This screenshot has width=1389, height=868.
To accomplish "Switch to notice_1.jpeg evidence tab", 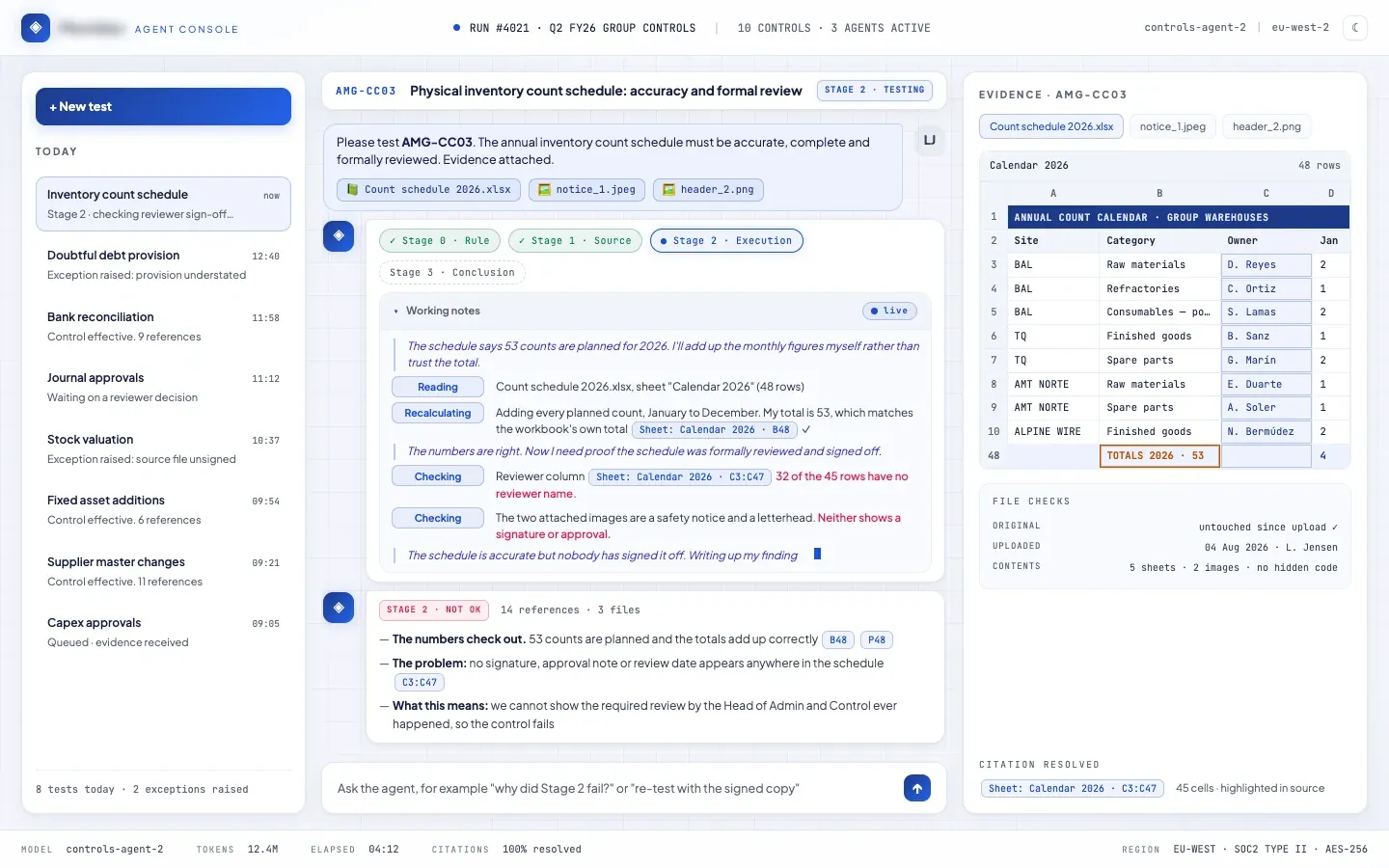I will click(x=1173, y=126).
